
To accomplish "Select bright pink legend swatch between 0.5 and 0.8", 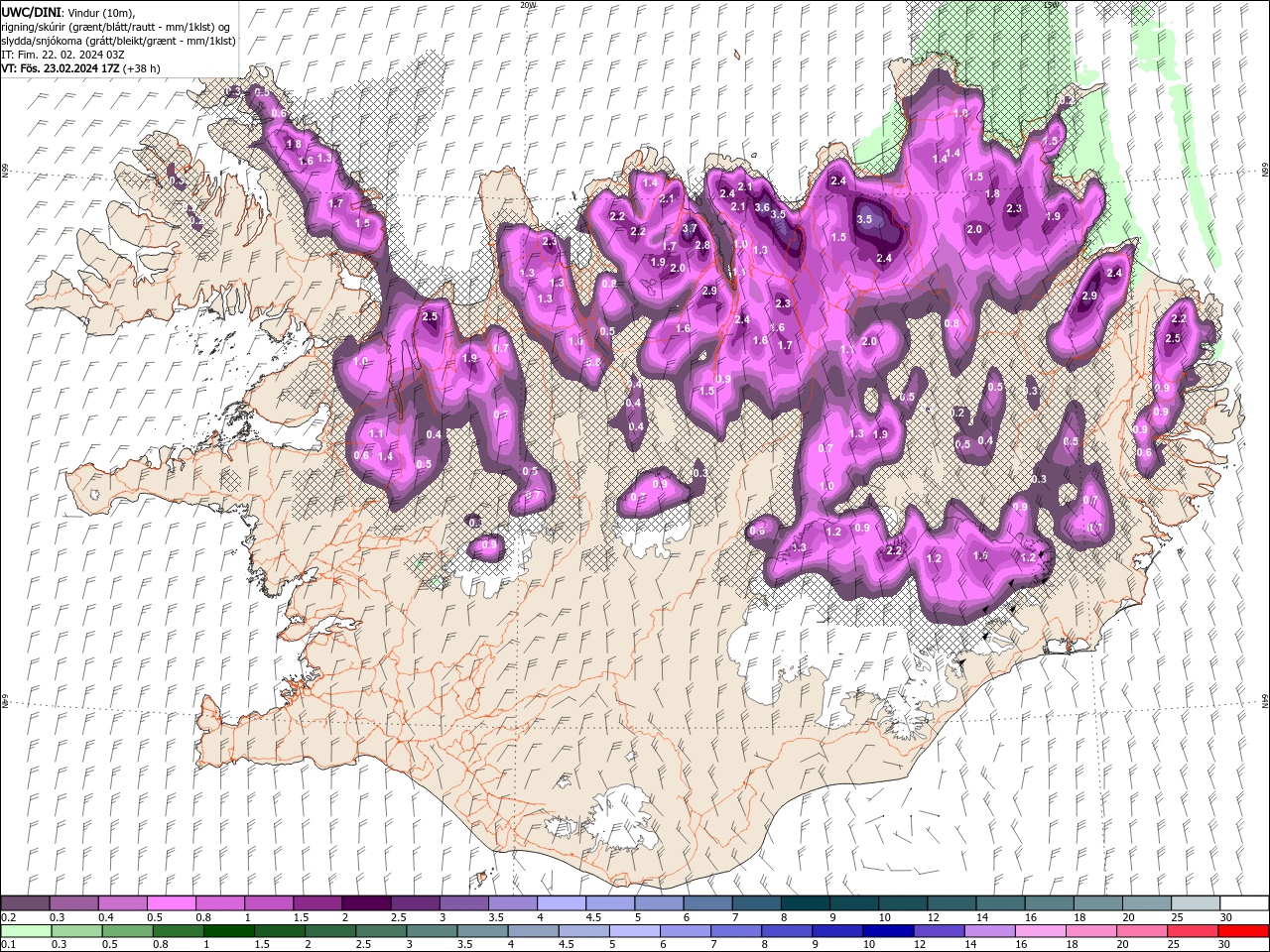I will [x=171, y=902].
